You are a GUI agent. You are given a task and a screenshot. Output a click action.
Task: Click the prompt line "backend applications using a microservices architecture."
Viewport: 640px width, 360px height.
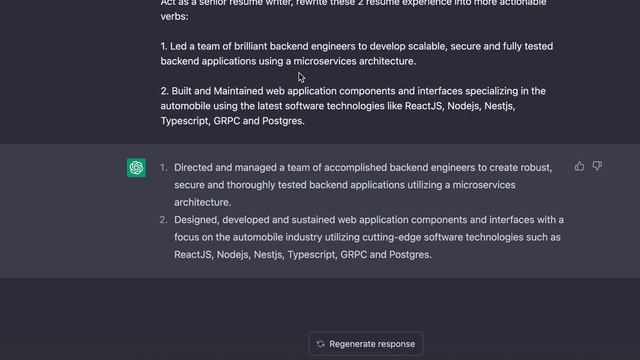pos(288,61)
